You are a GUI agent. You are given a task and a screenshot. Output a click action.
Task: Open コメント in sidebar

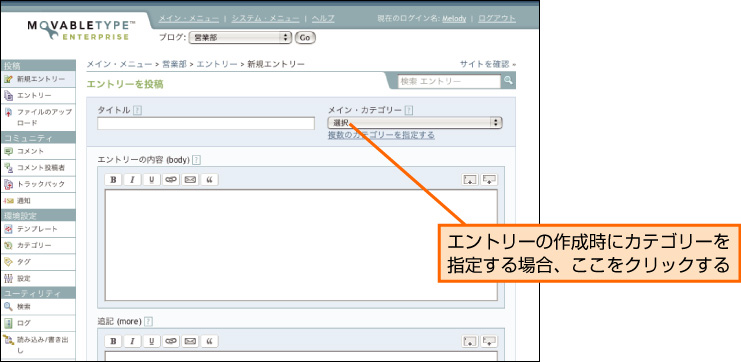click(38, 152)
